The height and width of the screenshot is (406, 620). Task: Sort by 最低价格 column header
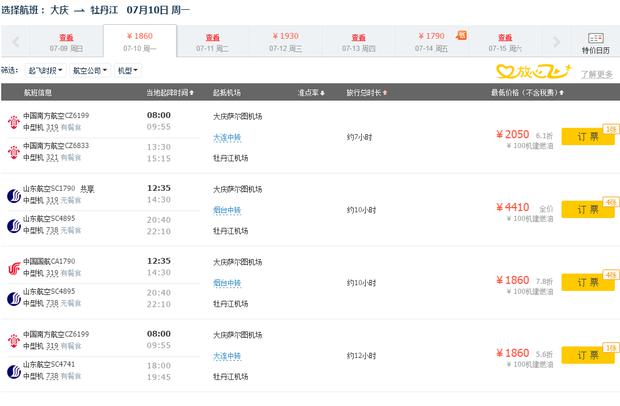click(x=520, y=93)
